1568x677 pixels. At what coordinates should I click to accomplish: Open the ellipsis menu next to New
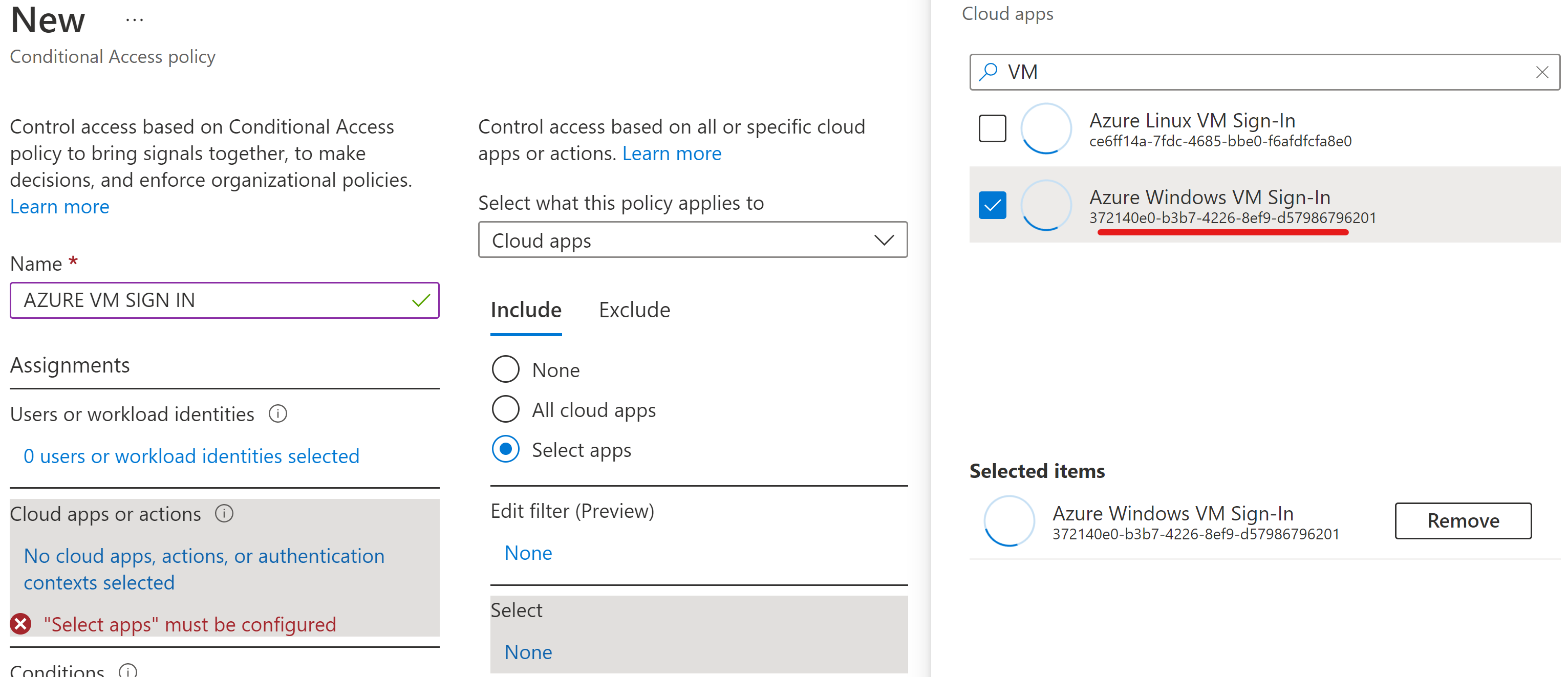(x=134, y=20)
